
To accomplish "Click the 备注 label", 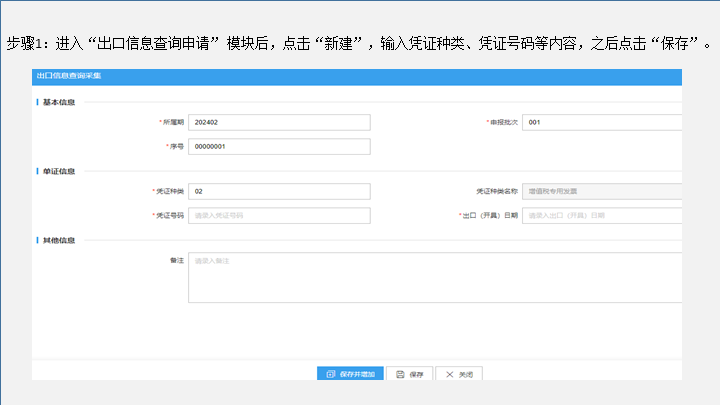I will 177,260.
